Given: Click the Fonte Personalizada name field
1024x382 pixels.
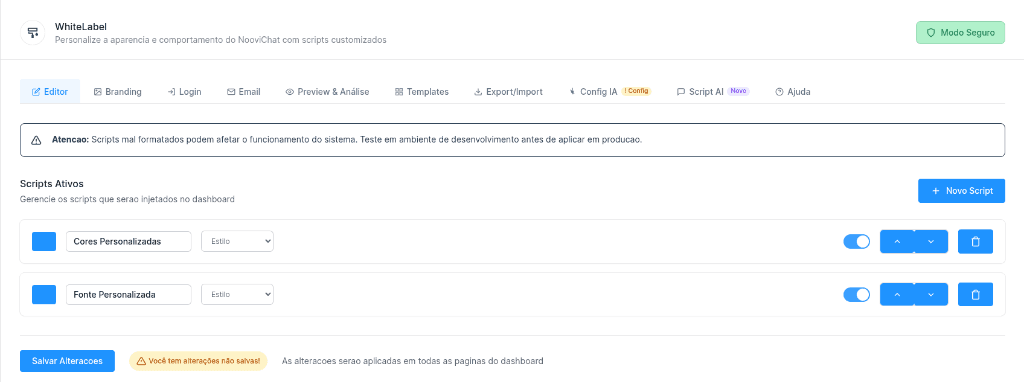Looking at the screenshot, I should tap(129, 294).
